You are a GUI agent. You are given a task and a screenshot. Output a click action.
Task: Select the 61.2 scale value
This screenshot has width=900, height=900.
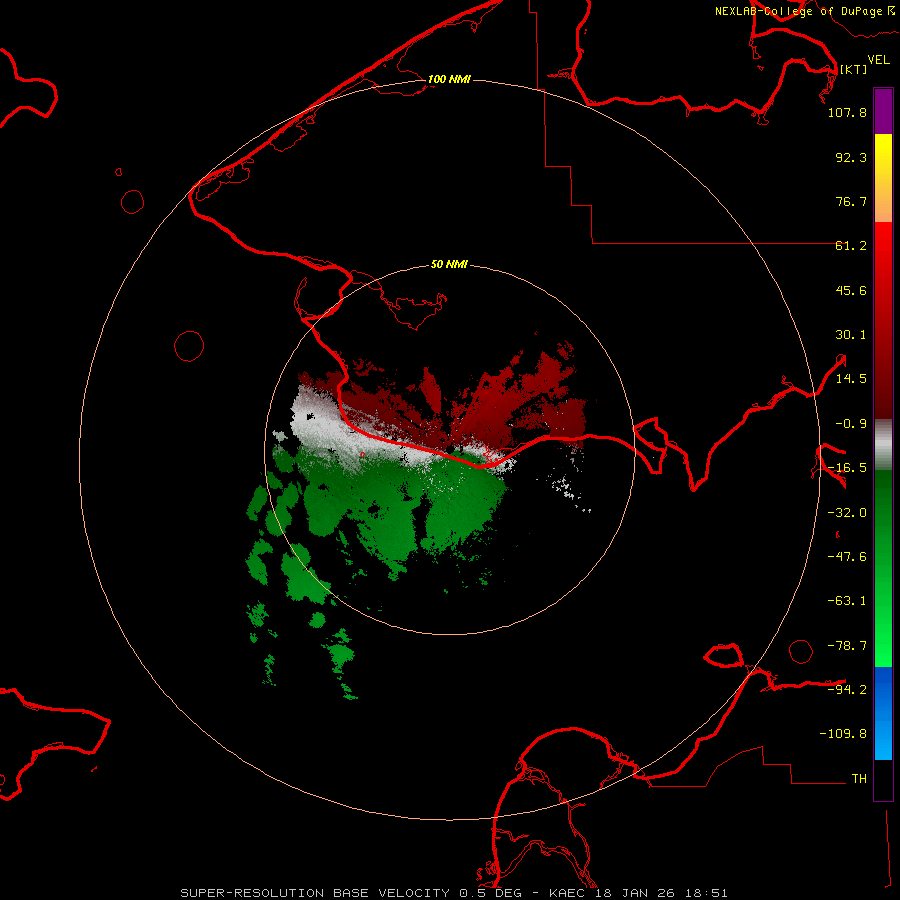pos(851,246)
